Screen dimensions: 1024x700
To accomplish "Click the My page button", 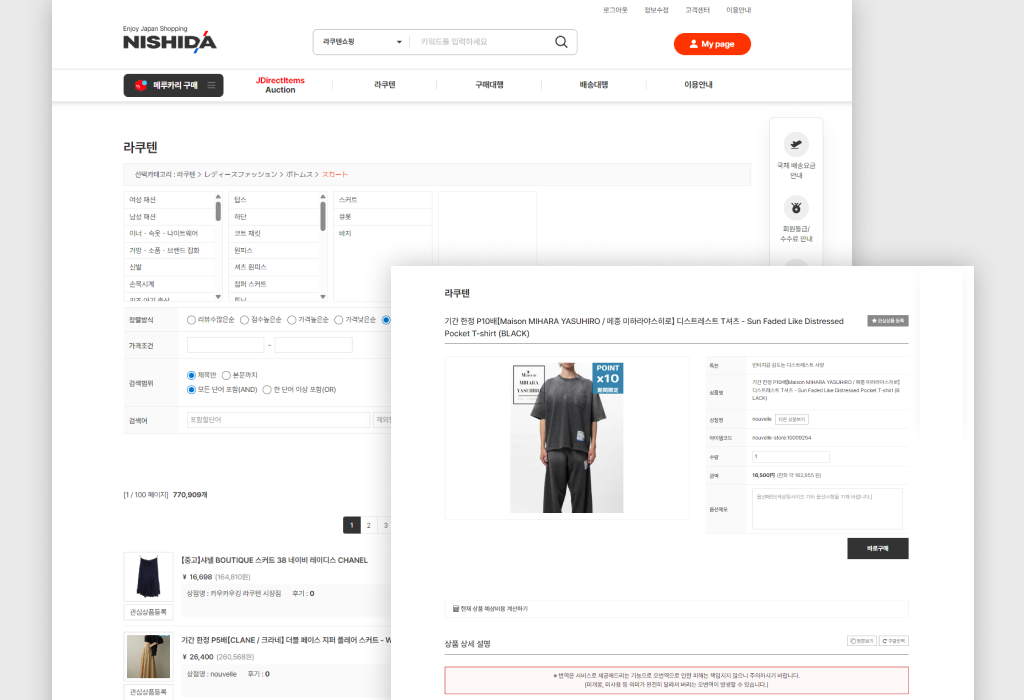I will point(711,44).
